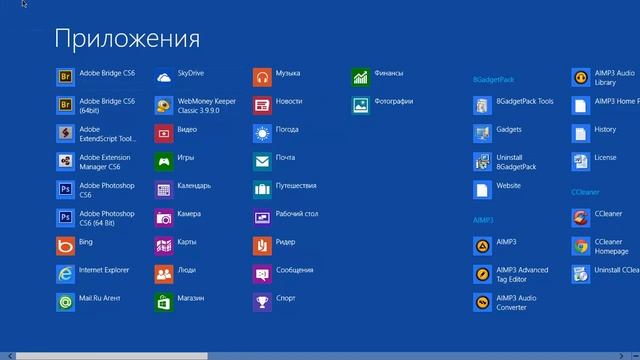640x360 pixels.
Task: Launch the AIMP3 player icon
Action: (482, 246)
